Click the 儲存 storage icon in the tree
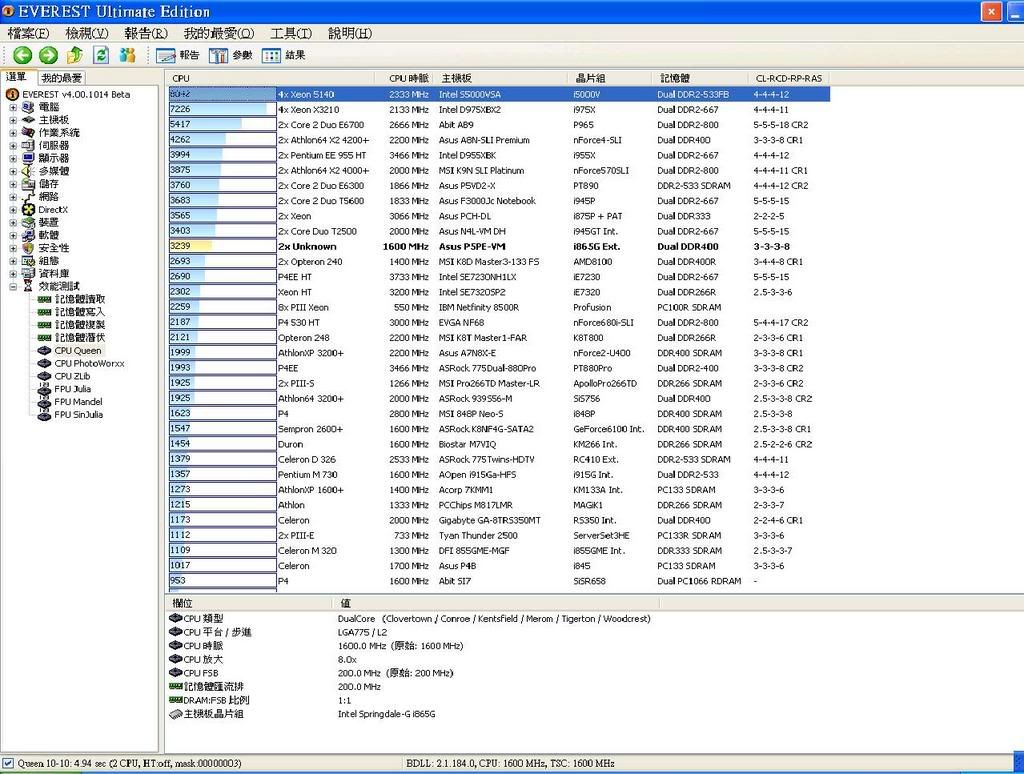This screenshot has height=774, width=1024. [28, 184]
